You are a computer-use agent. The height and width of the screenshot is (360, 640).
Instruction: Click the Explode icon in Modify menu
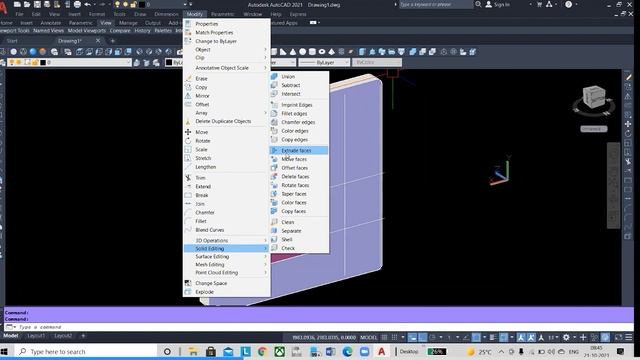point(188,292)
